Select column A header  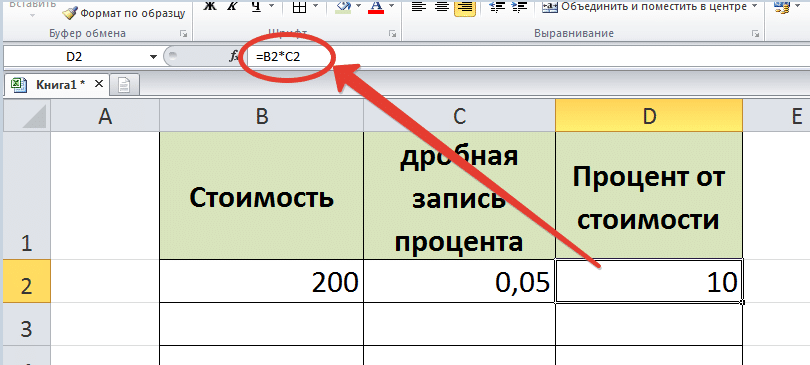105,116
